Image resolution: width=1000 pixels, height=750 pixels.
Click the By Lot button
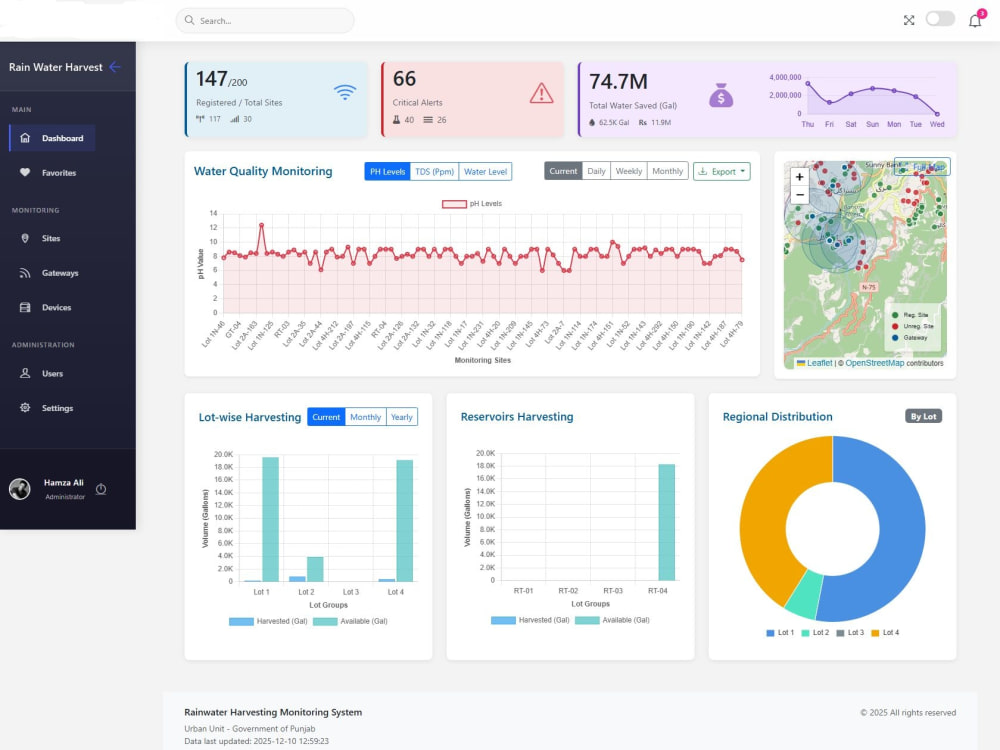923,416
